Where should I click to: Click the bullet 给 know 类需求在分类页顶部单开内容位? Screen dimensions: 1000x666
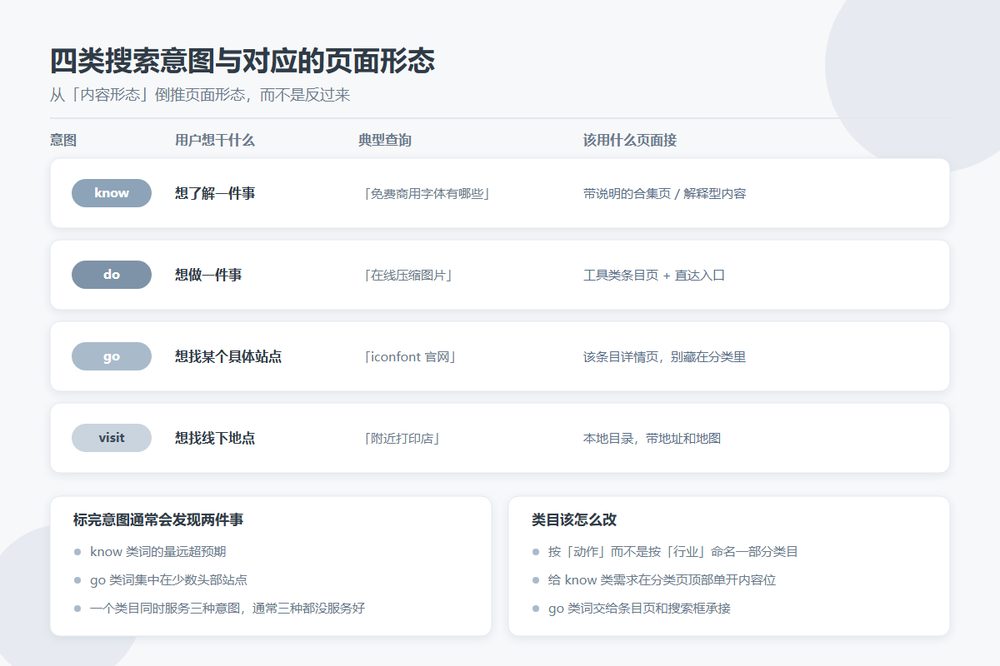[662, 580]
